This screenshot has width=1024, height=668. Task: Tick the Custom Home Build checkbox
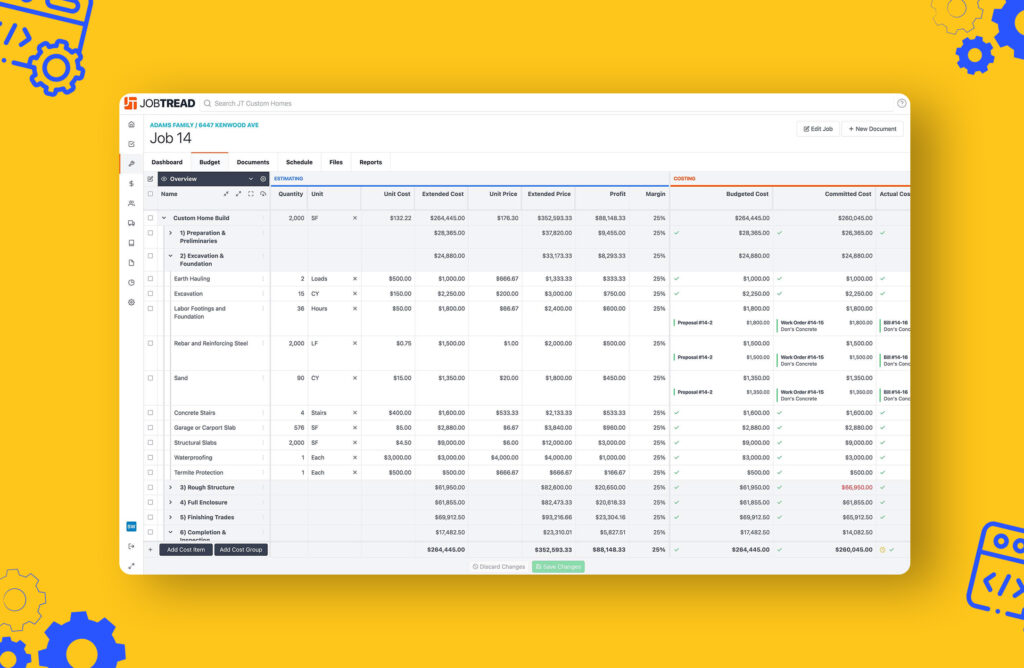coord(150,218)
